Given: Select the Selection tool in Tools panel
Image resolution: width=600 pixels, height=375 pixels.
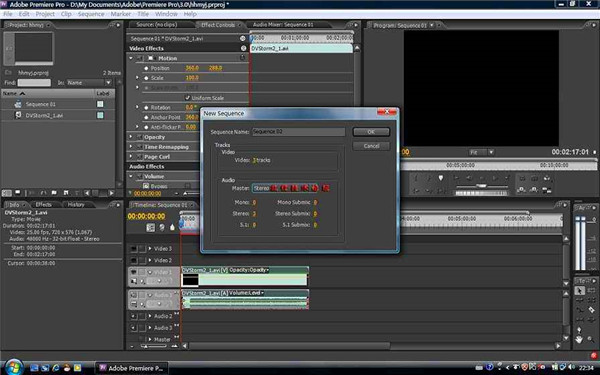Looking at the screenshot, I should [580, 291].
